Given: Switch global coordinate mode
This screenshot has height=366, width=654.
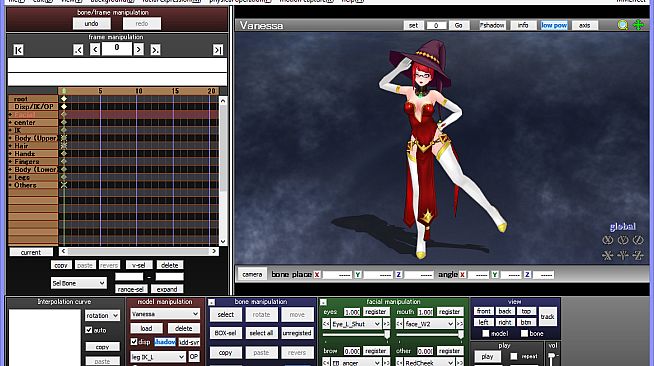Looking at the screenshot, I should pos(623,227).
